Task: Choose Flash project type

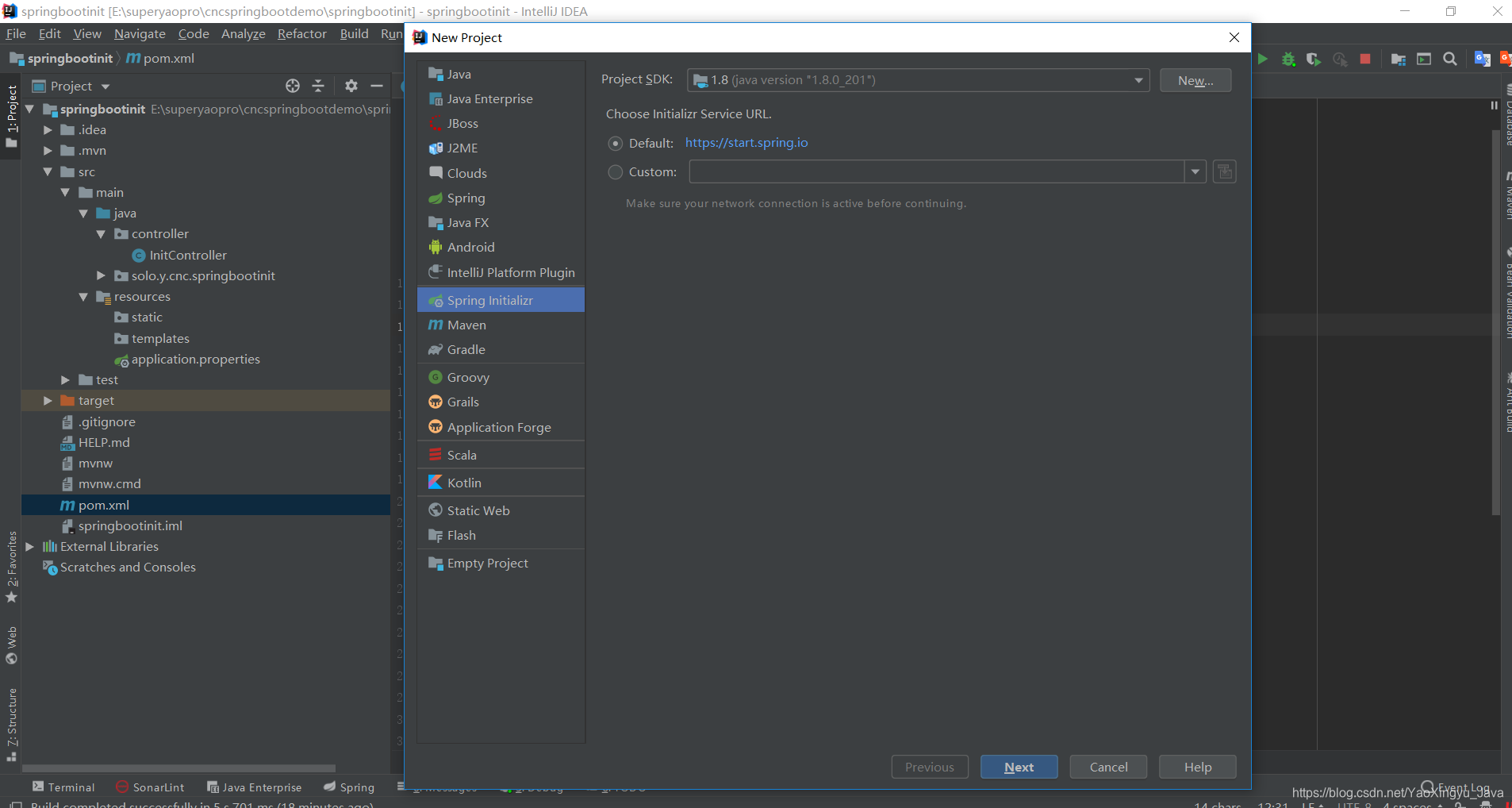Action: coord(501,535)
